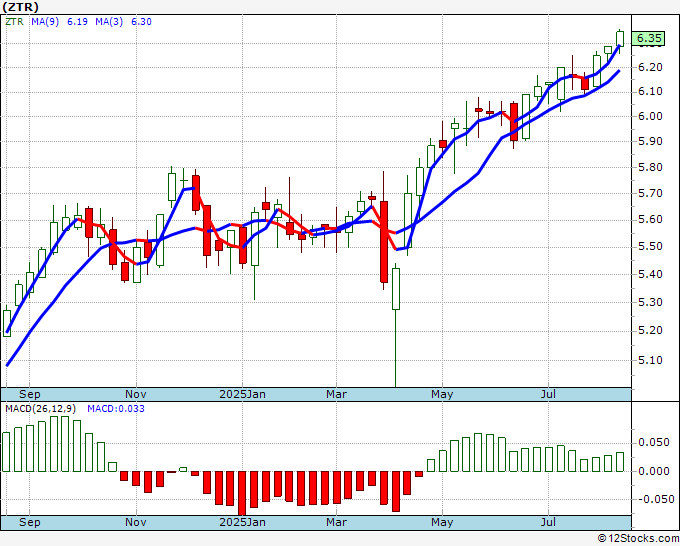
Task: Click the latest green candlestick near 6.35
Action: [x=620, y=39]
